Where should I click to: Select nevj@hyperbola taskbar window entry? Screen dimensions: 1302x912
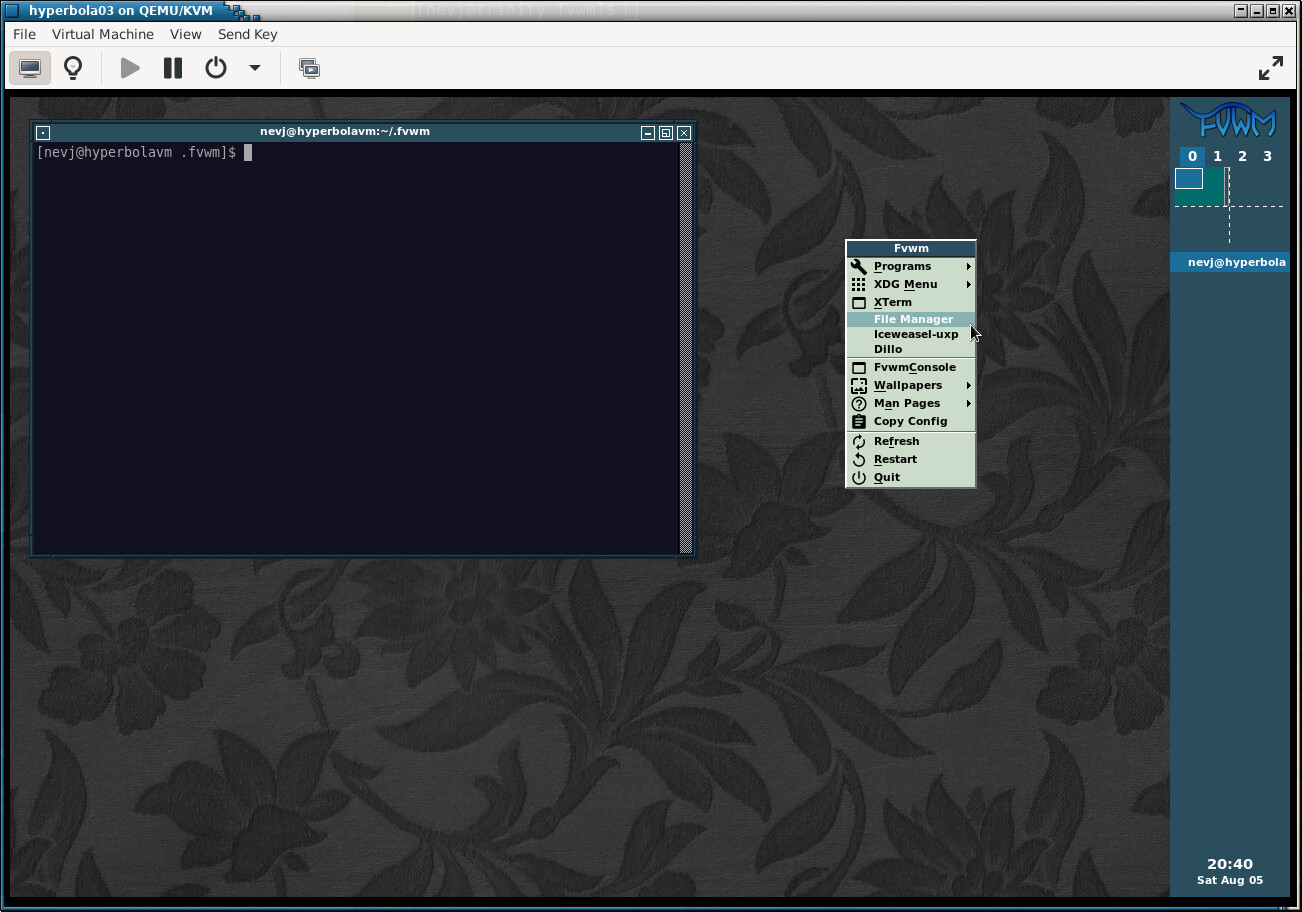pyautogui.click(x=1229, y=262)
